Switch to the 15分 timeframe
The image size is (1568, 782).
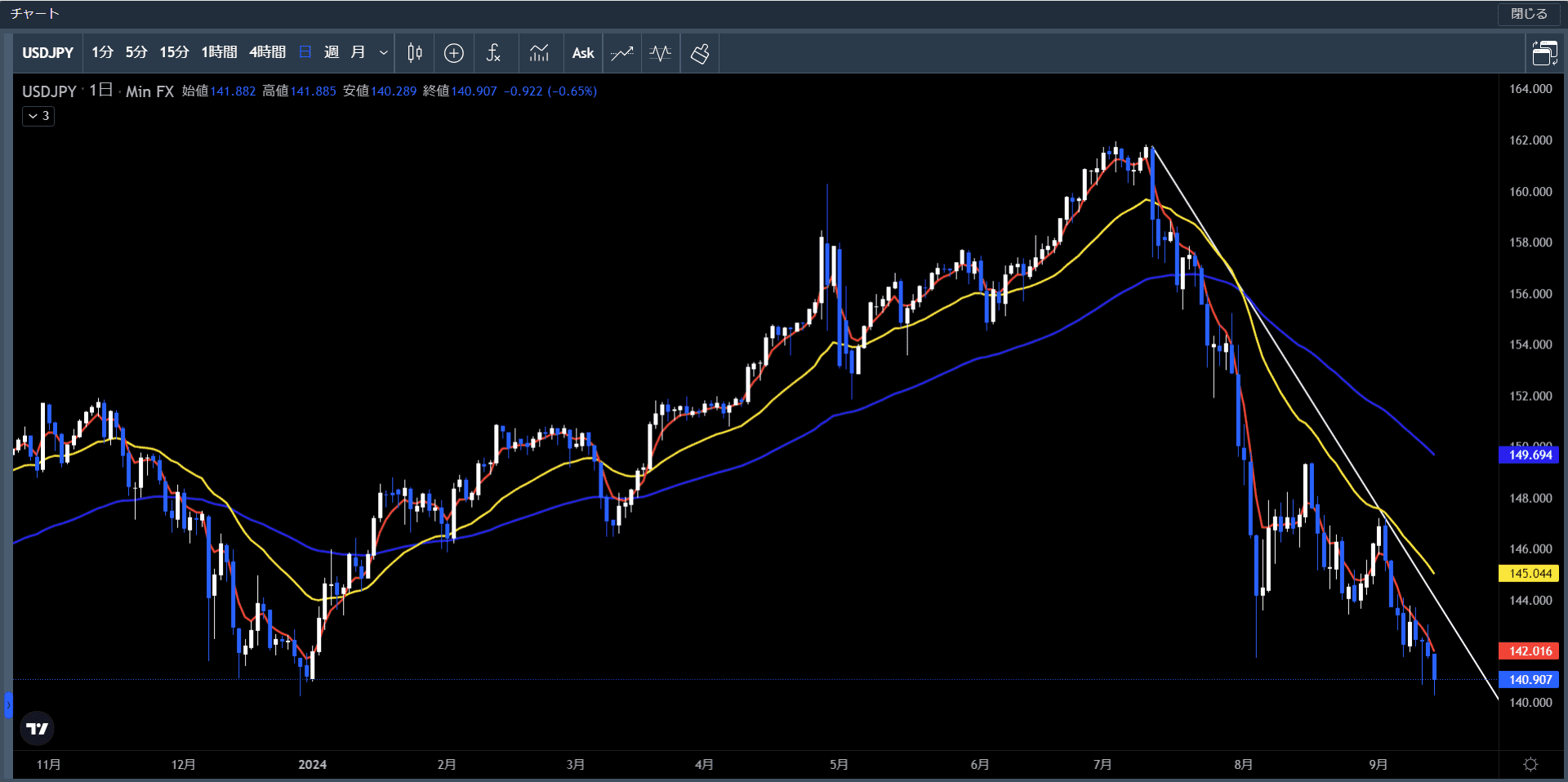pos(174,52)
